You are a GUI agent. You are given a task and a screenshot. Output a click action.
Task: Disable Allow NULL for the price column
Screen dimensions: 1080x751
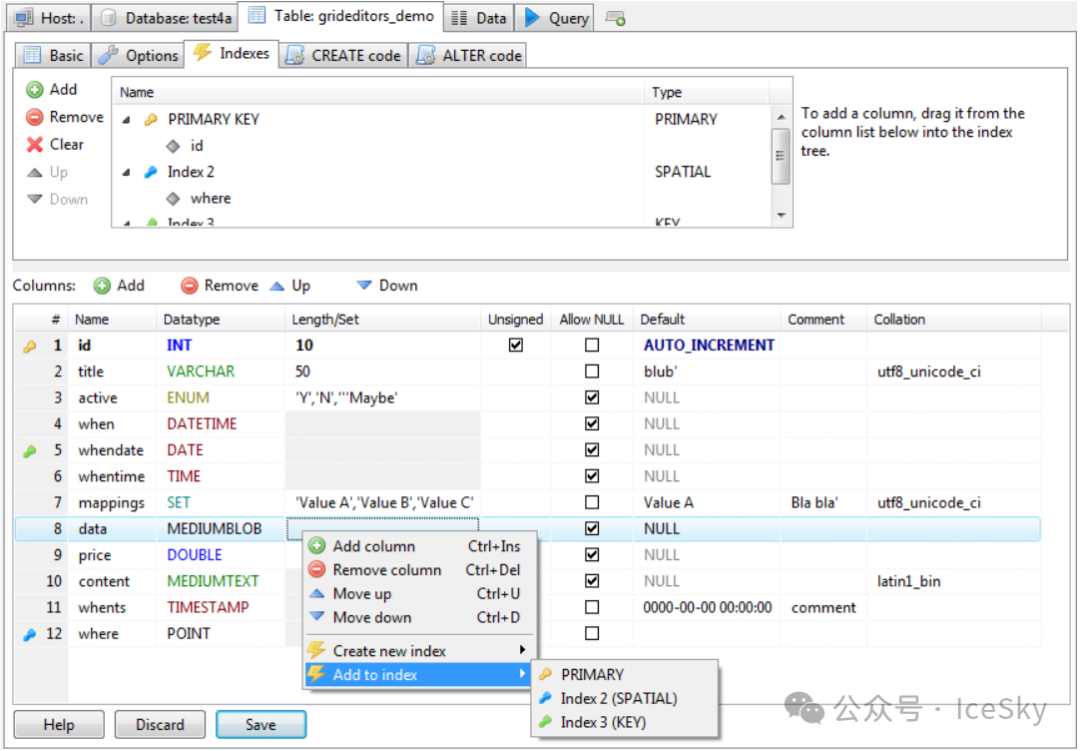(x=592, y=555)
